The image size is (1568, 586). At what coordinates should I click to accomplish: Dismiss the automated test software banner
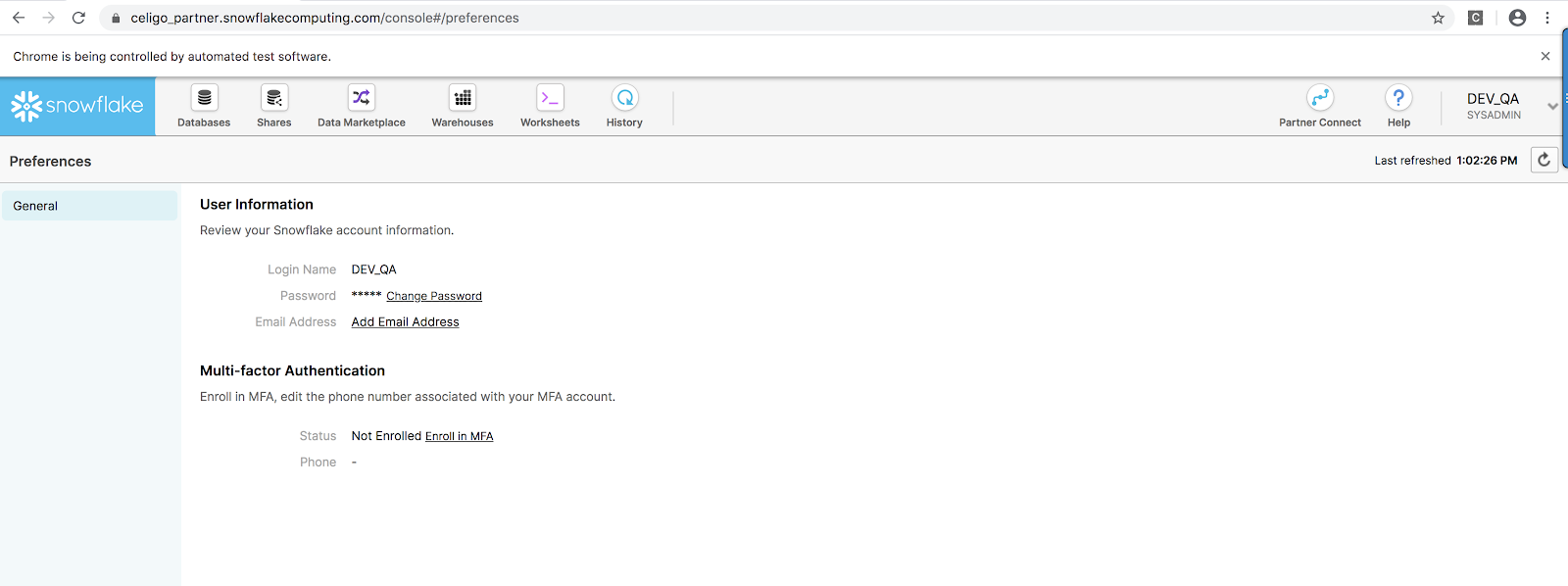coord(1545,56)
